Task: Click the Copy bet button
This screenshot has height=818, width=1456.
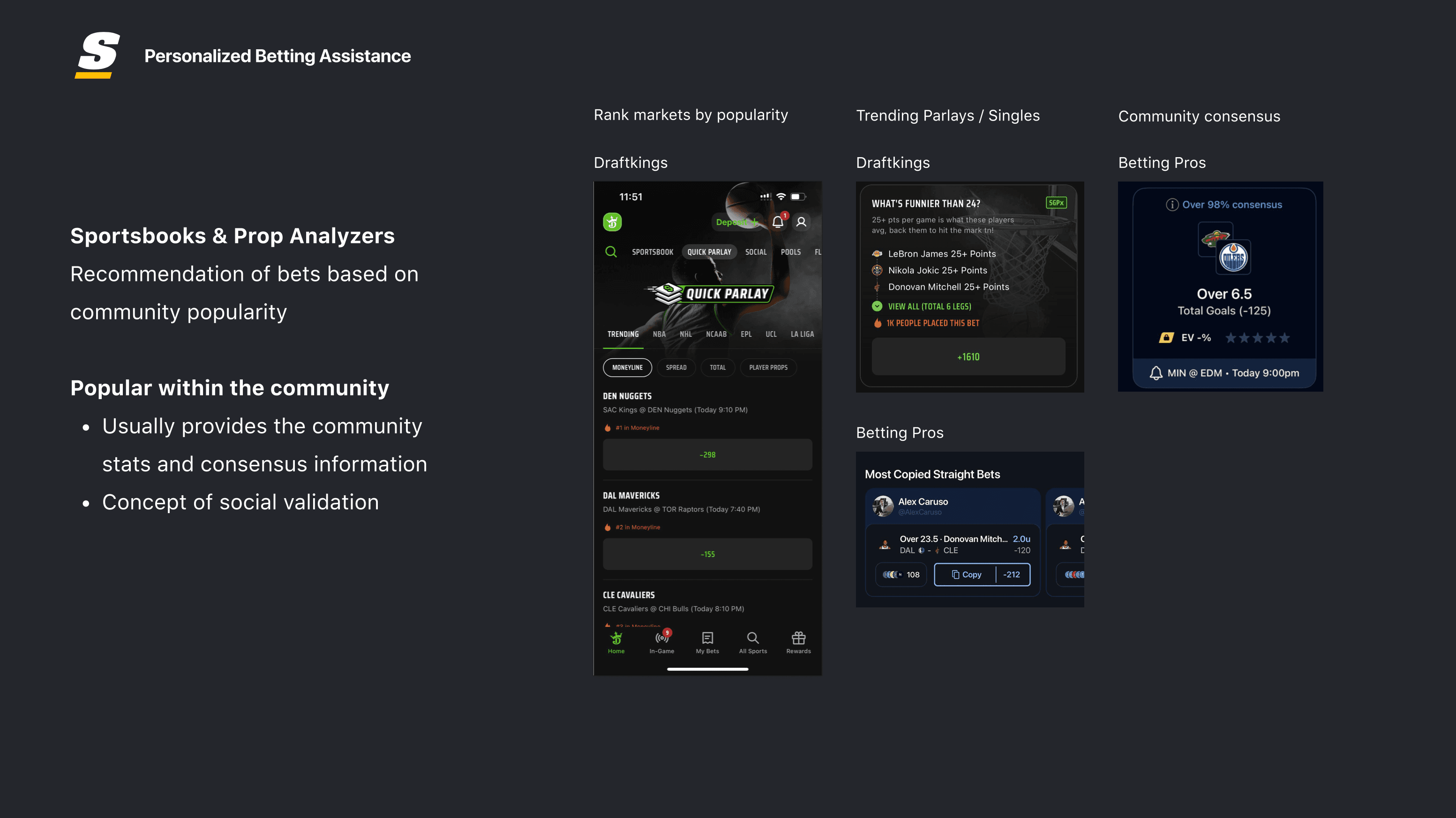Action: tap(966, 574)
